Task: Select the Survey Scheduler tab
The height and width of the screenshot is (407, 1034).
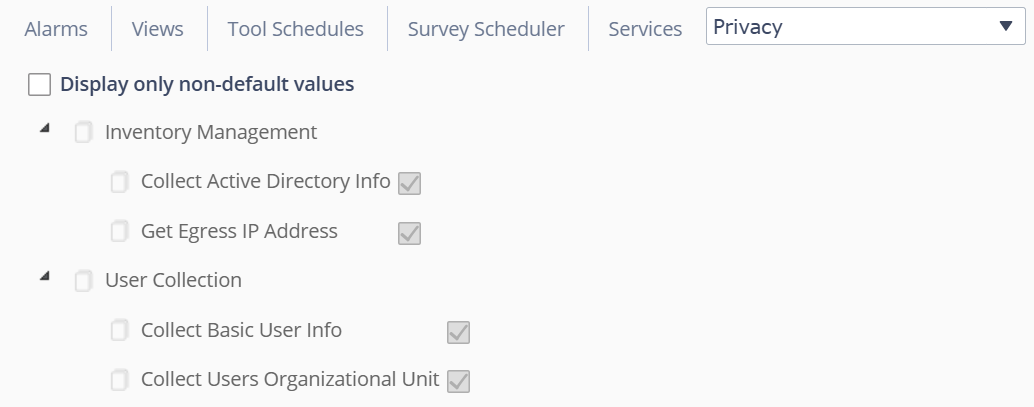Action: pos(486,29)
